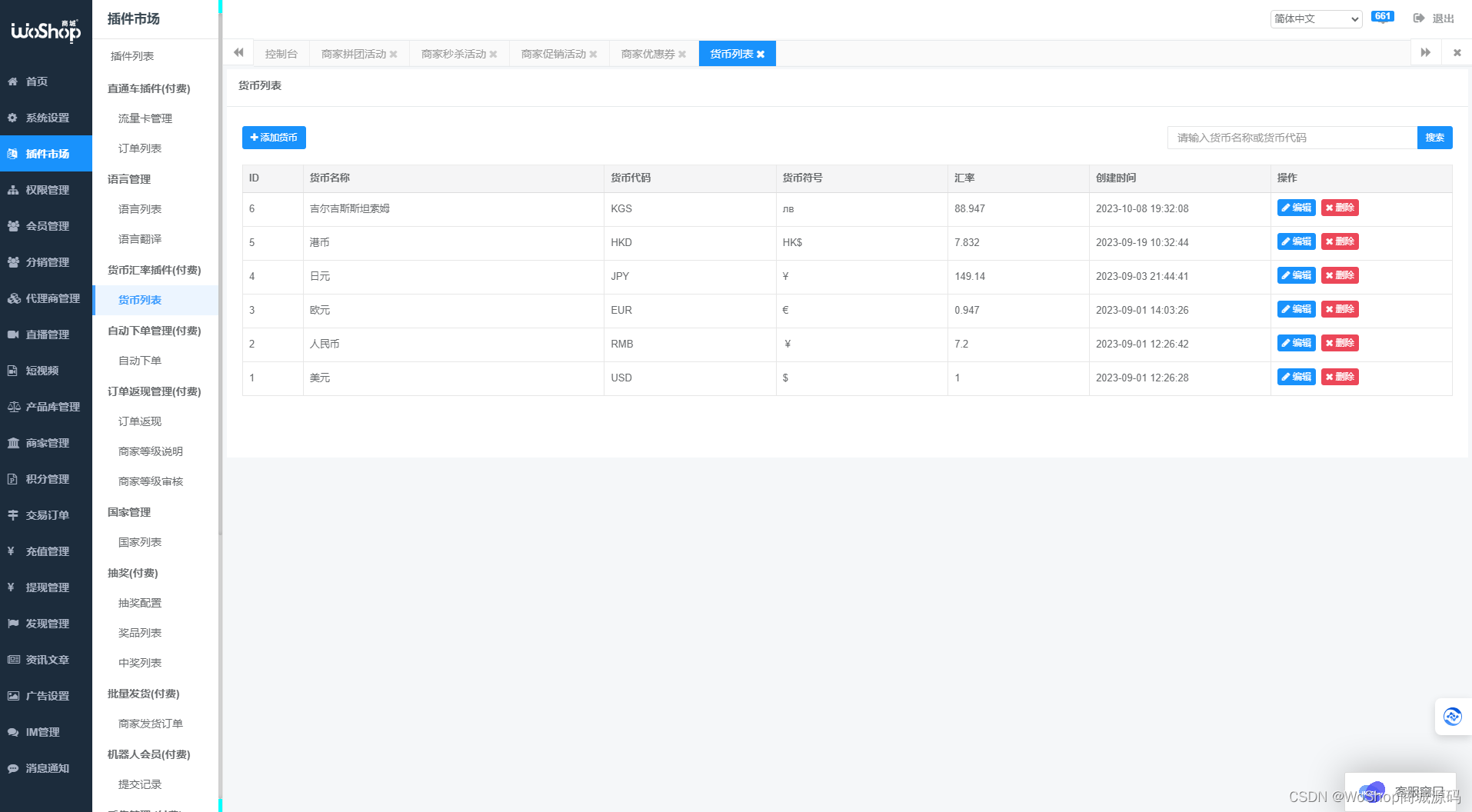Open 商家等级审核 submenu item

click(151, 481)
